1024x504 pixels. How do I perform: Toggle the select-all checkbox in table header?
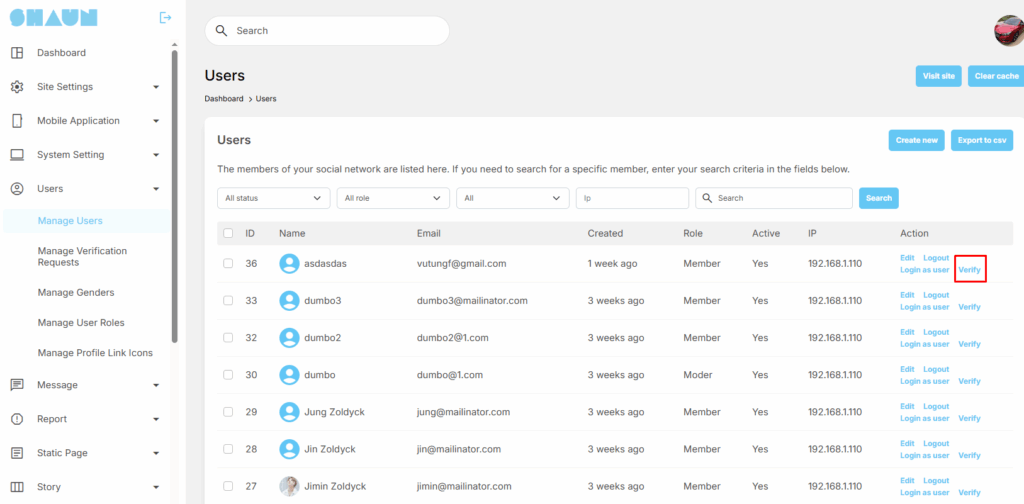228,233
